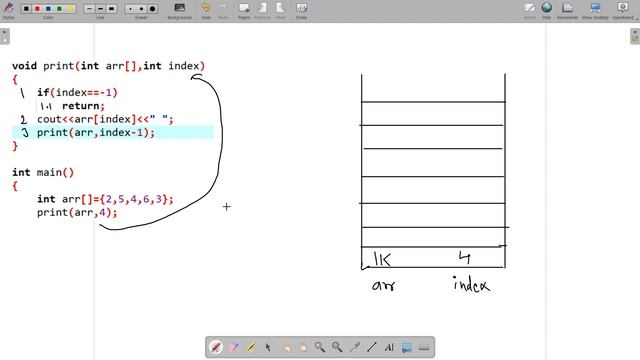This screenshot has height=360, width=640.
Task: Open the virtual keyboard from stylus palette
Action: [424, 347]
